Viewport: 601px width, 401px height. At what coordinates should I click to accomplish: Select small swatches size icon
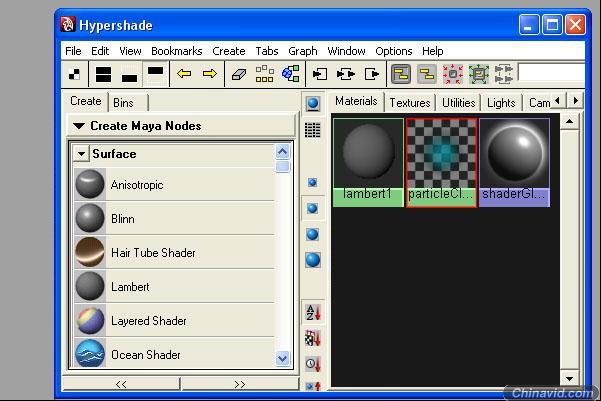coord(312,182)
